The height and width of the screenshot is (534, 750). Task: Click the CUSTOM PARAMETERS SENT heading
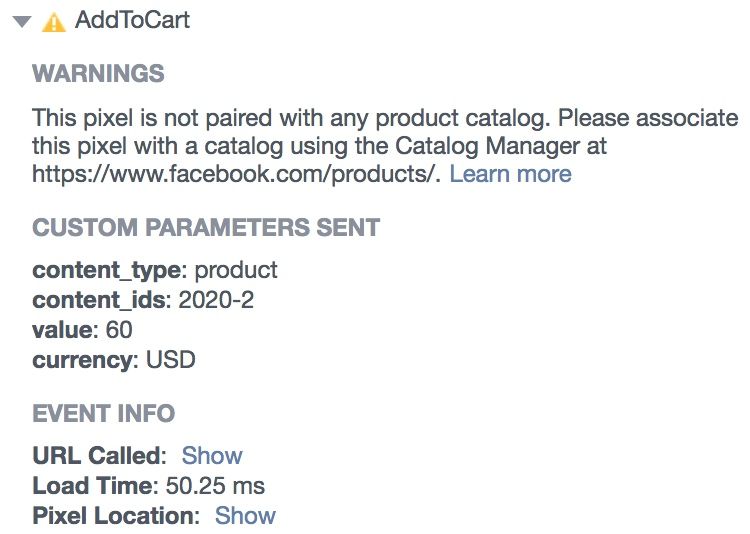(206, 227)
